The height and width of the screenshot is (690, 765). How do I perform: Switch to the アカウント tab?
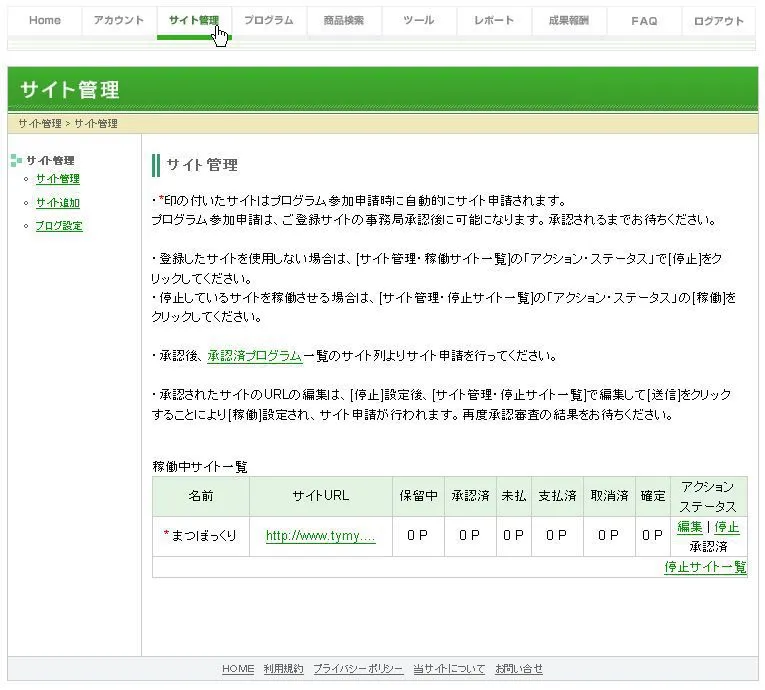(x=119, y=21)
